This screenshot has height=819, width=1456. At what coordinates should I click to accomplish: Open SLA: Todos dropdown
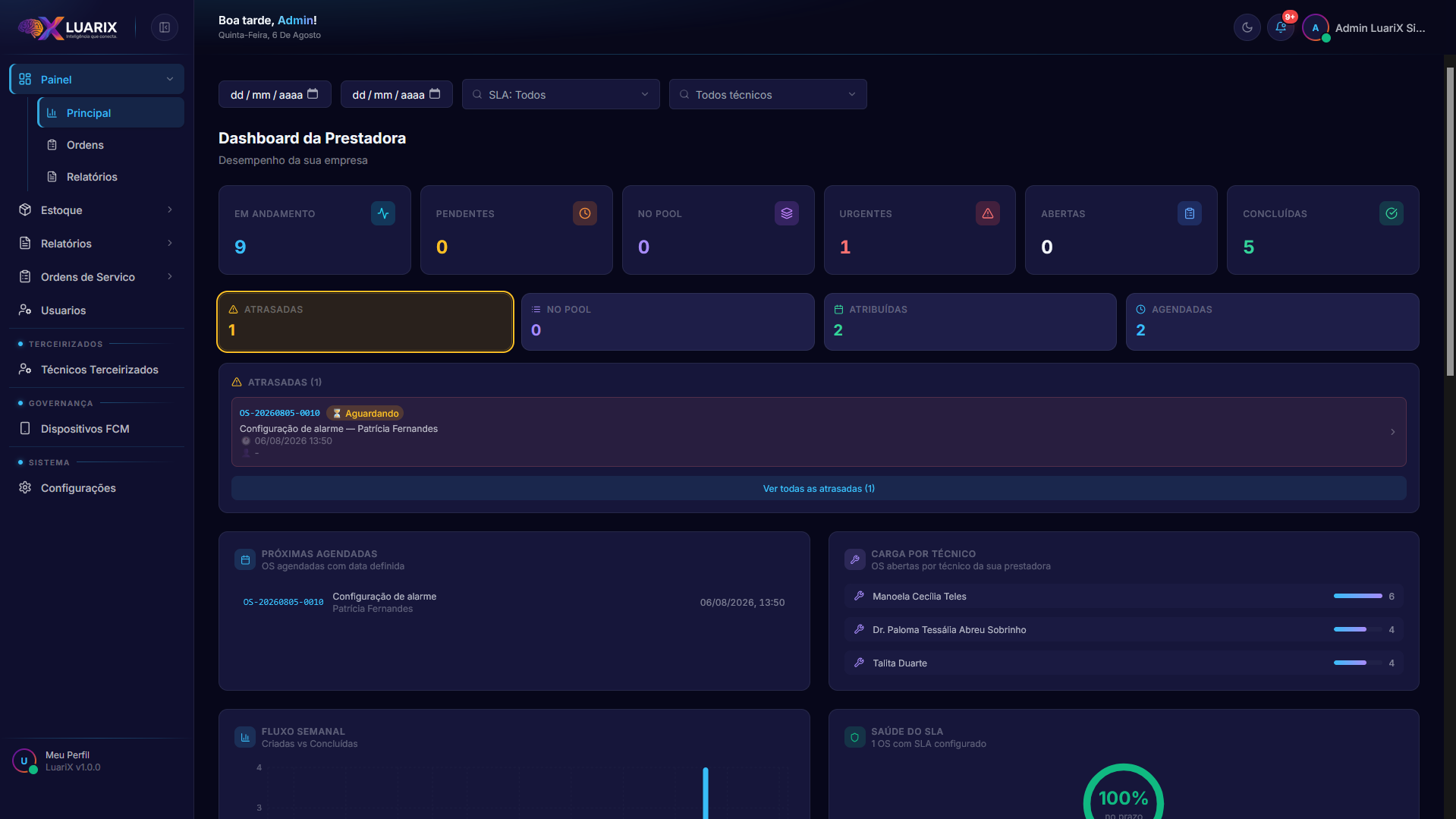pyautogui.click(x=561, y=94)
